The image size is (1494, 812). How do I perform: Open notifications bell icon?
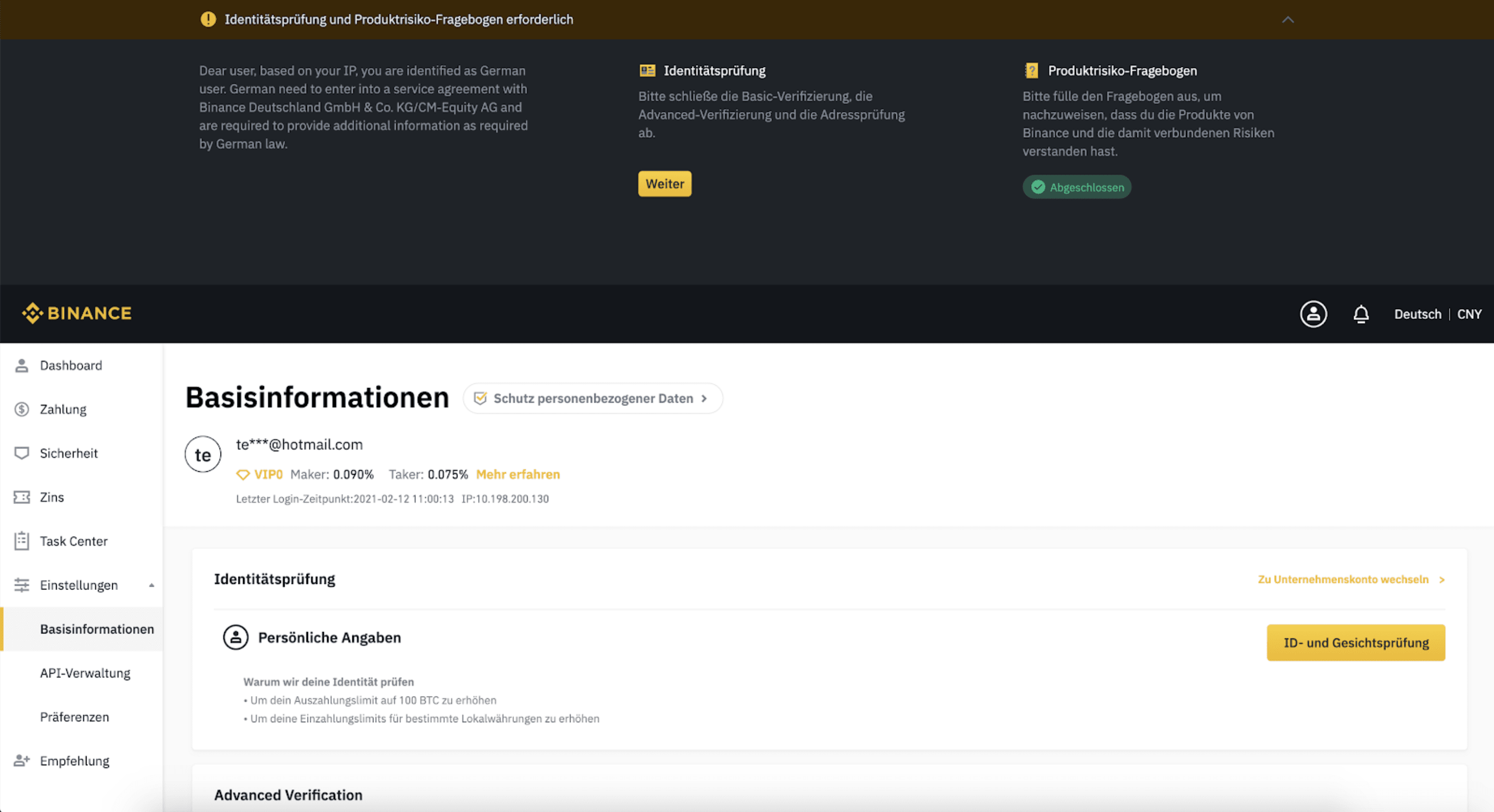point(1361,314)
